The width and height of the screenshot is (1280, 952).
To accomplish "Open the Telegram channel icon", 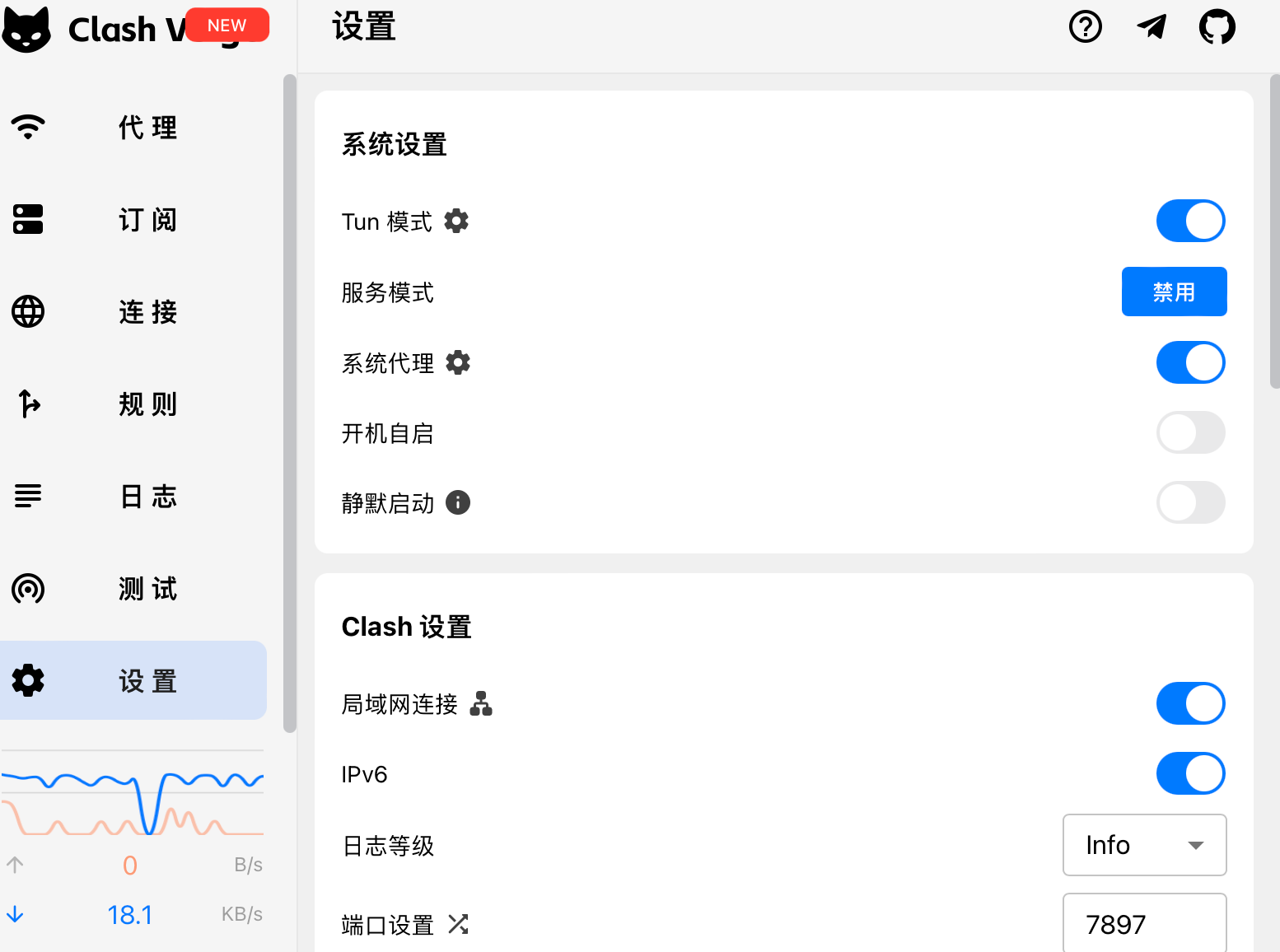I will tap(1152, 27).
